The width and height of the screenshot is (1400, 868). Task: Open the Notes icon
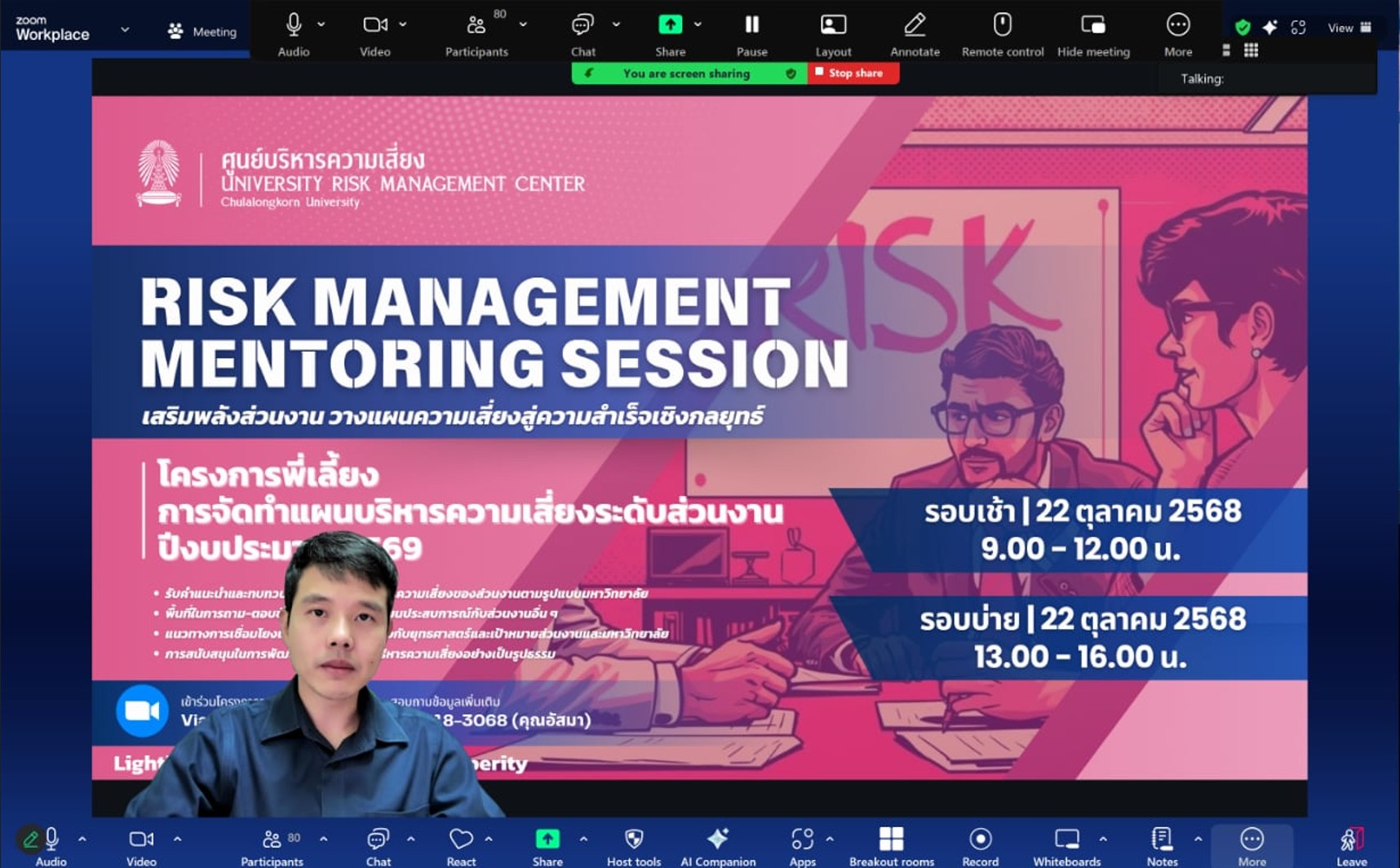click(x=1162, y=839)
